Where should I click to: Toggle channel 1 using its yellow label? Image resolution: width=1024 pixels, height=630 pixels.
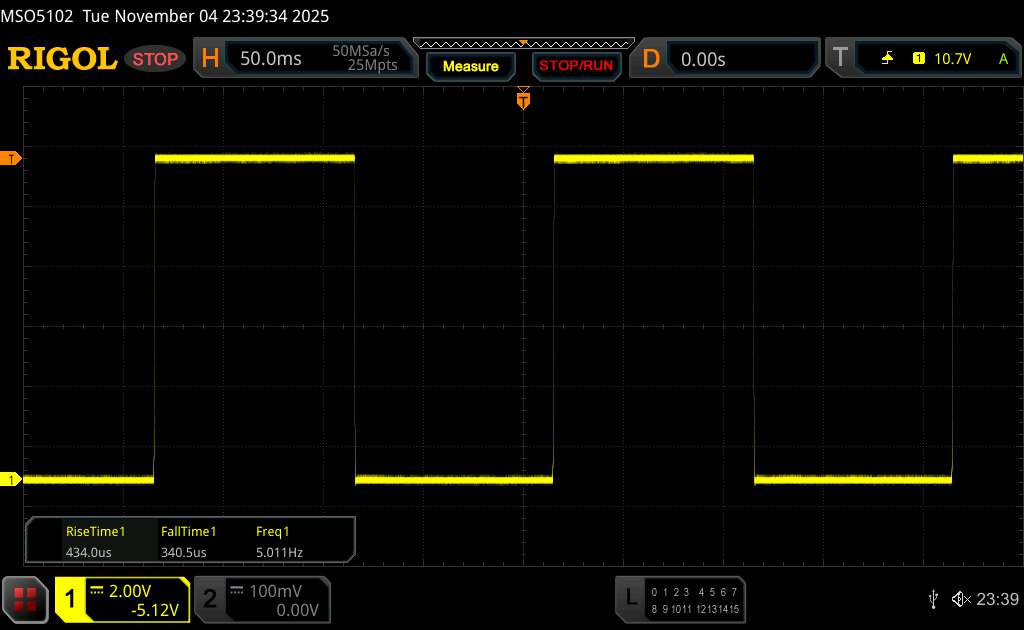point(72,599)
